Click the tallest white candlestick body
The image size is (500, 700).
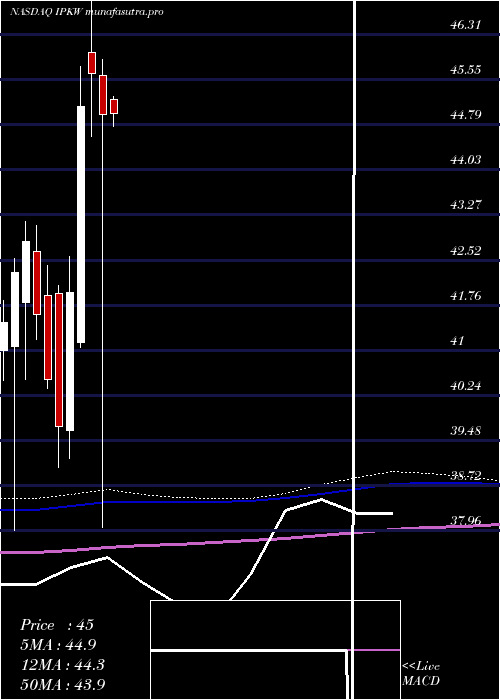[x=81, y=225]
